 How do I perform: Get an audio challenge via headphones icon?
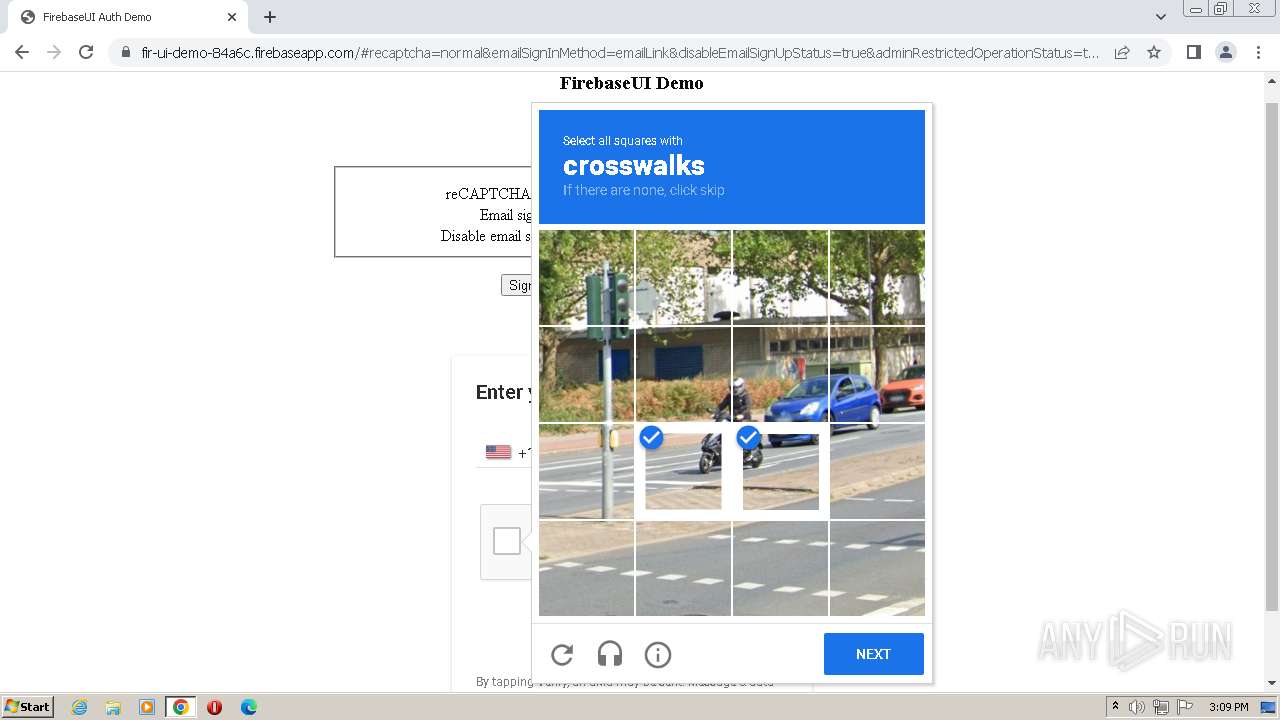pyautogui.click(x=610, y=654)
